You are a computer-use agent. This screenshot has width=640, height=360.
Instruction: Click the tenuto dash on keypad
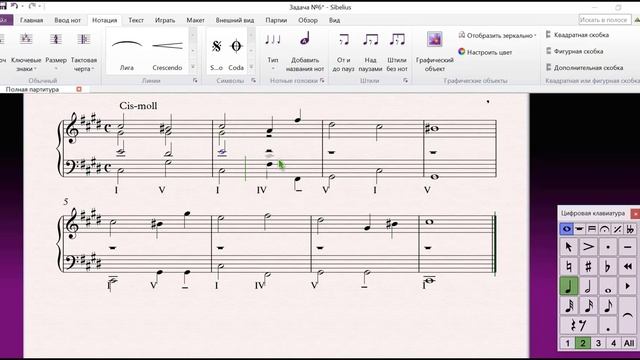click(x=628, y=247)
